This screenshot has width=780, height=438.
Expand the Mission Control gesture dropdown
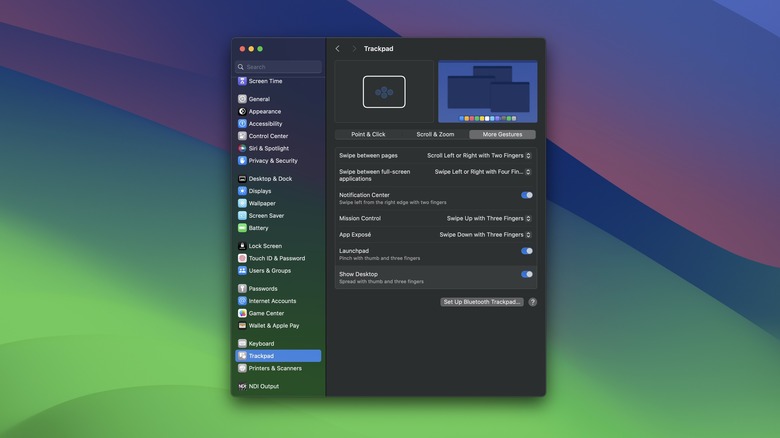click(x=489, y=218)
